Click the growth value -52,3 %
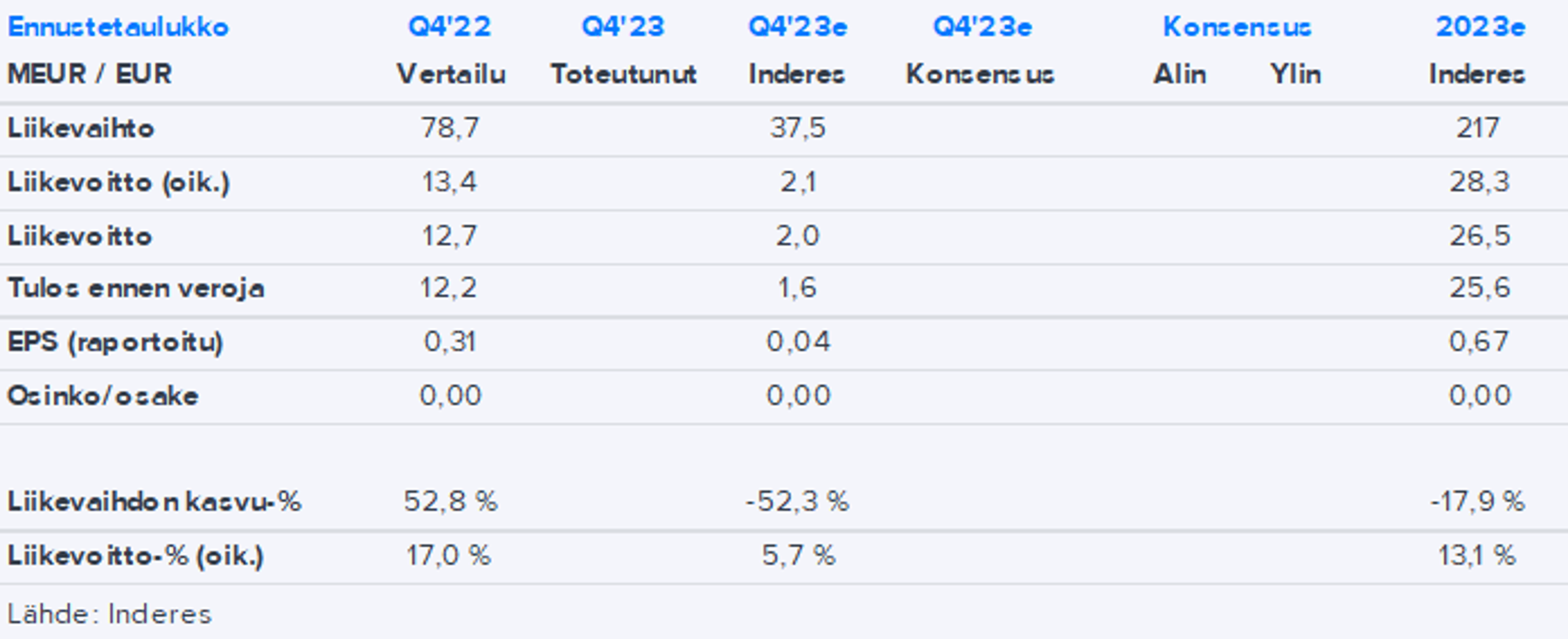 (797, 502)
